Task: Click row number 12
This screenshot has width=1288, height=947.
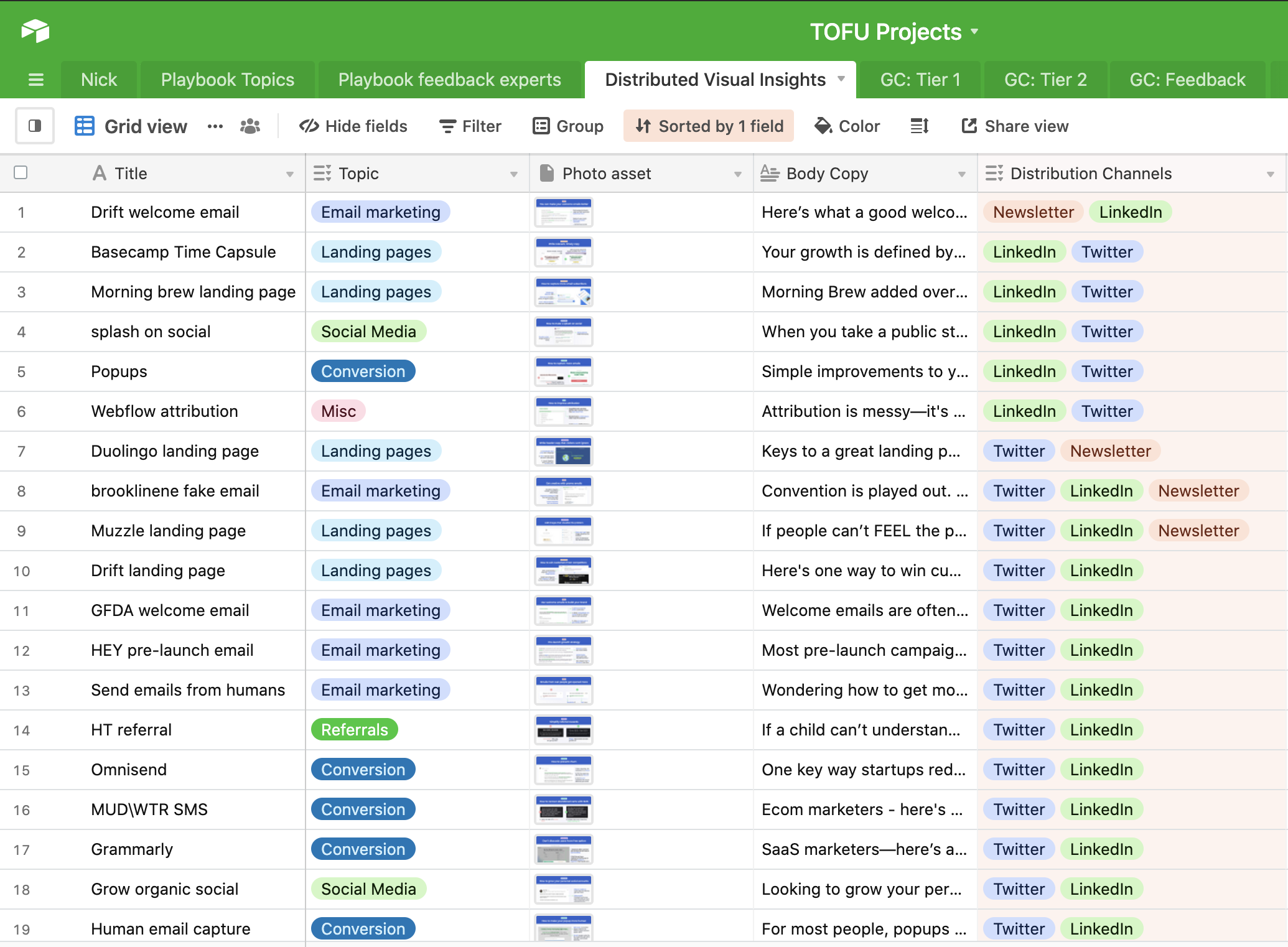Action: pos(22,651)
